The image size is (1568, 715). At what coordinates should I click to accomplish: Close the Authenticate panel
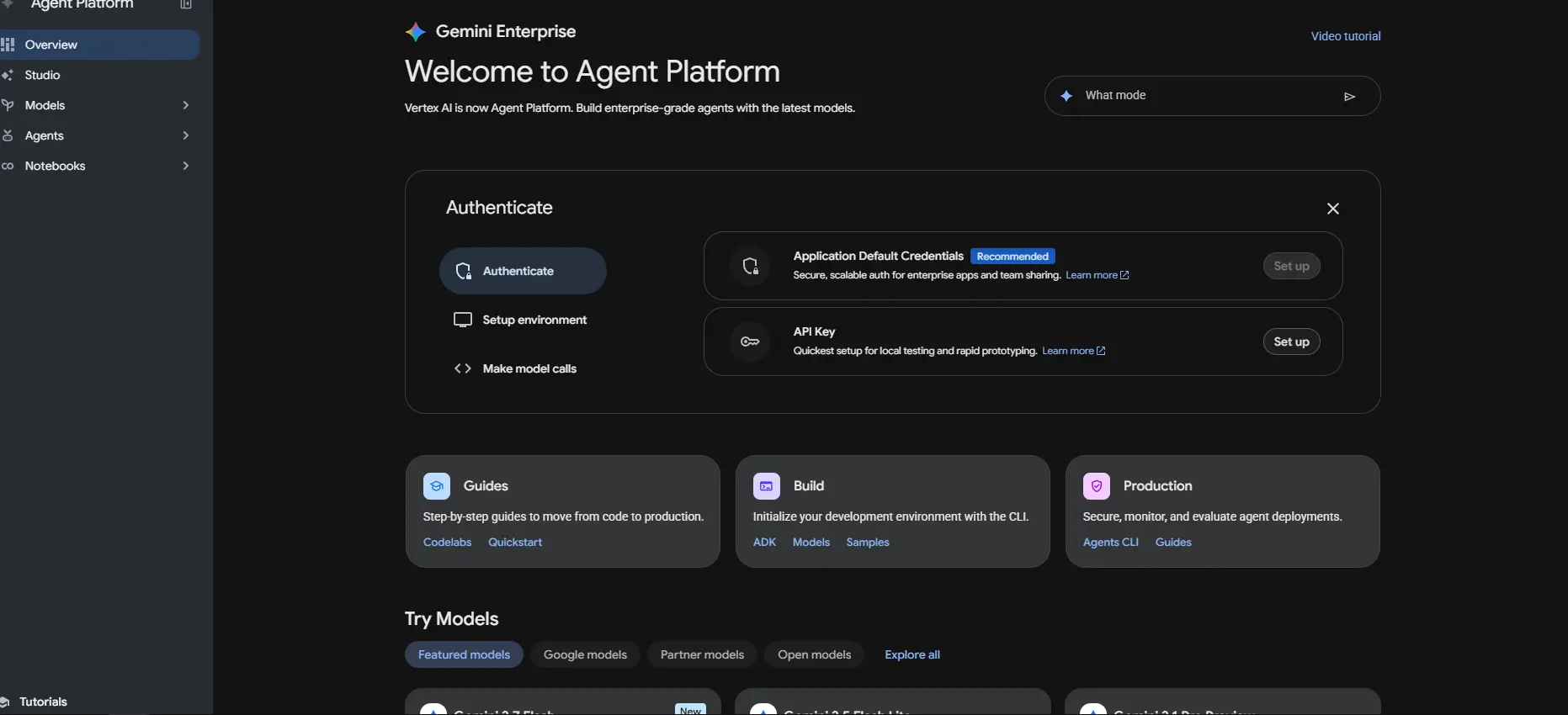point(1333,209)
